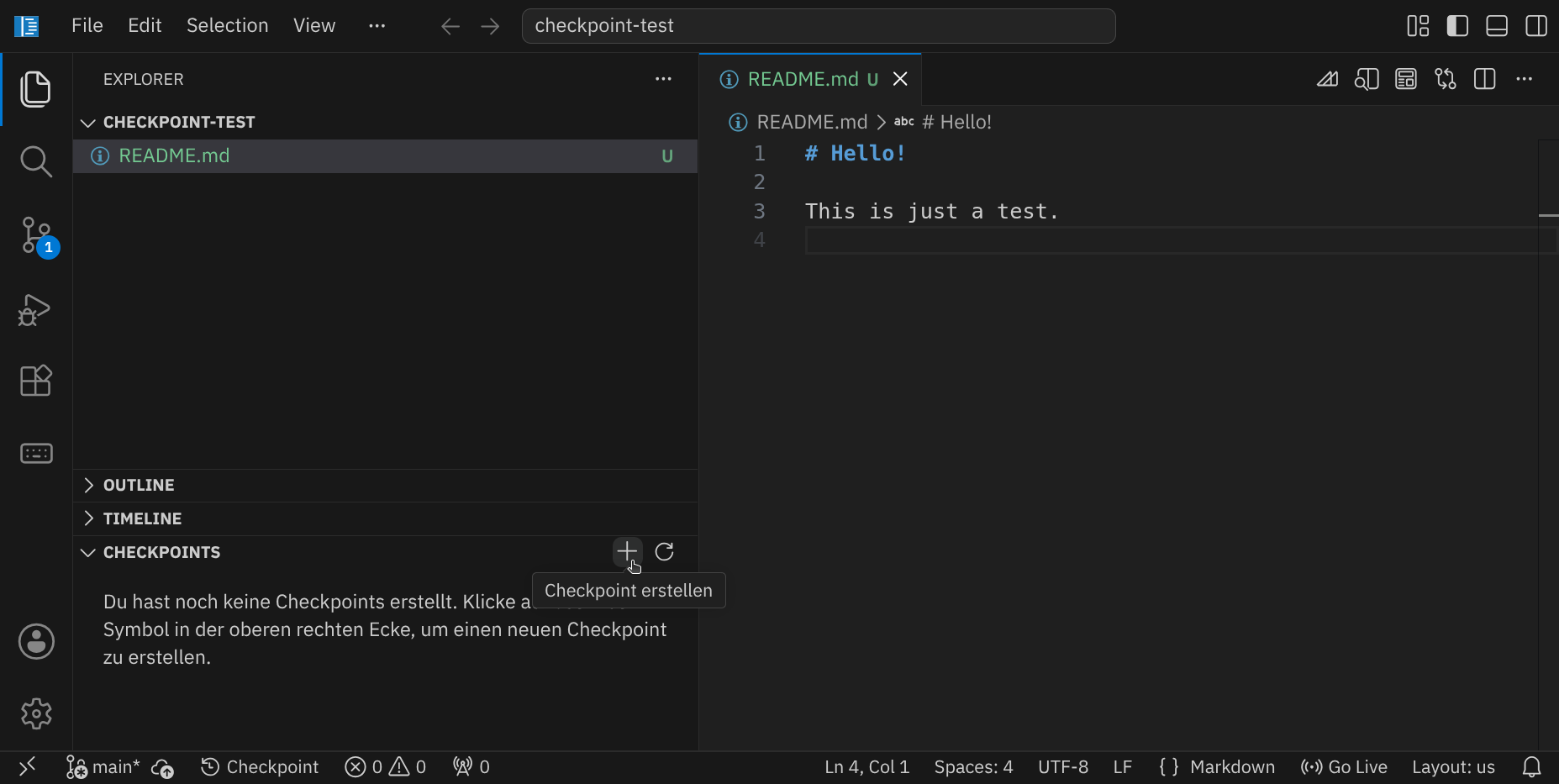1559x784 pixels.
Task: Open the Search view
Action: point(35,161)
